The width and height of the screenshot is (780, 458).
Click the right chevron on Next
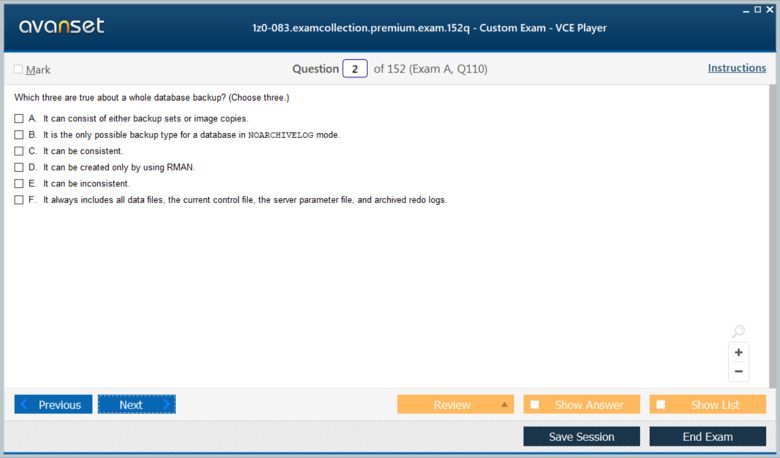(x=167, y=404)
